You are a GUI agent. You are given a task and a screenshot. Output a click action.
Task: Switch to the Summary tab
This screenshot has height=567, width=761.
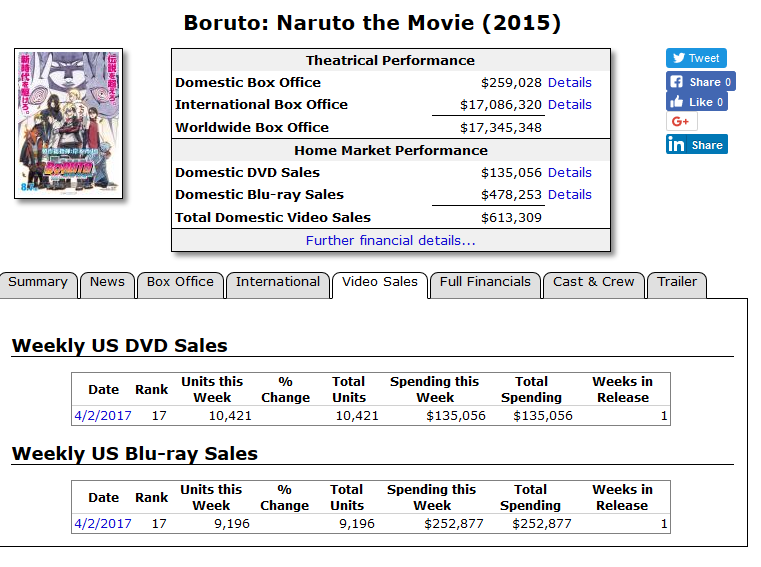(x=38, y=282)
